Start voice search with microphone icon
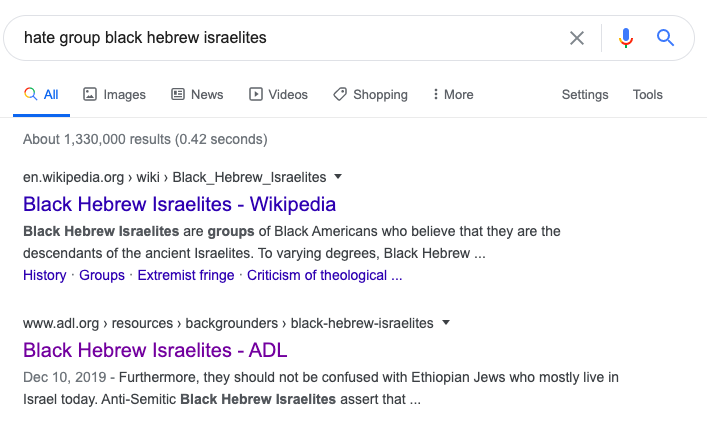 [626, 38]
